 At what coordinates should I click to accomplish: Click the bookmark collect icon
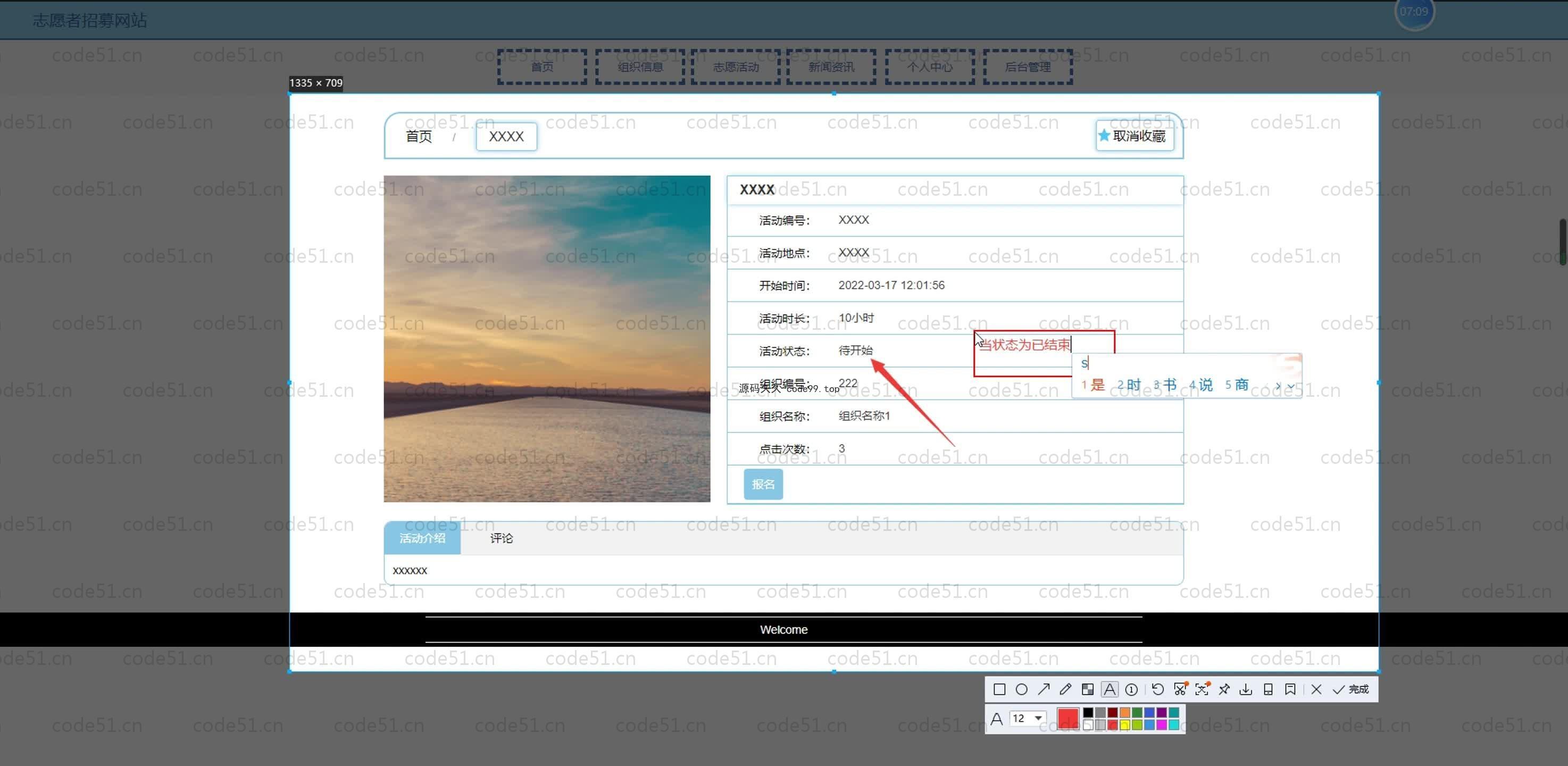tap(1290, 689)
